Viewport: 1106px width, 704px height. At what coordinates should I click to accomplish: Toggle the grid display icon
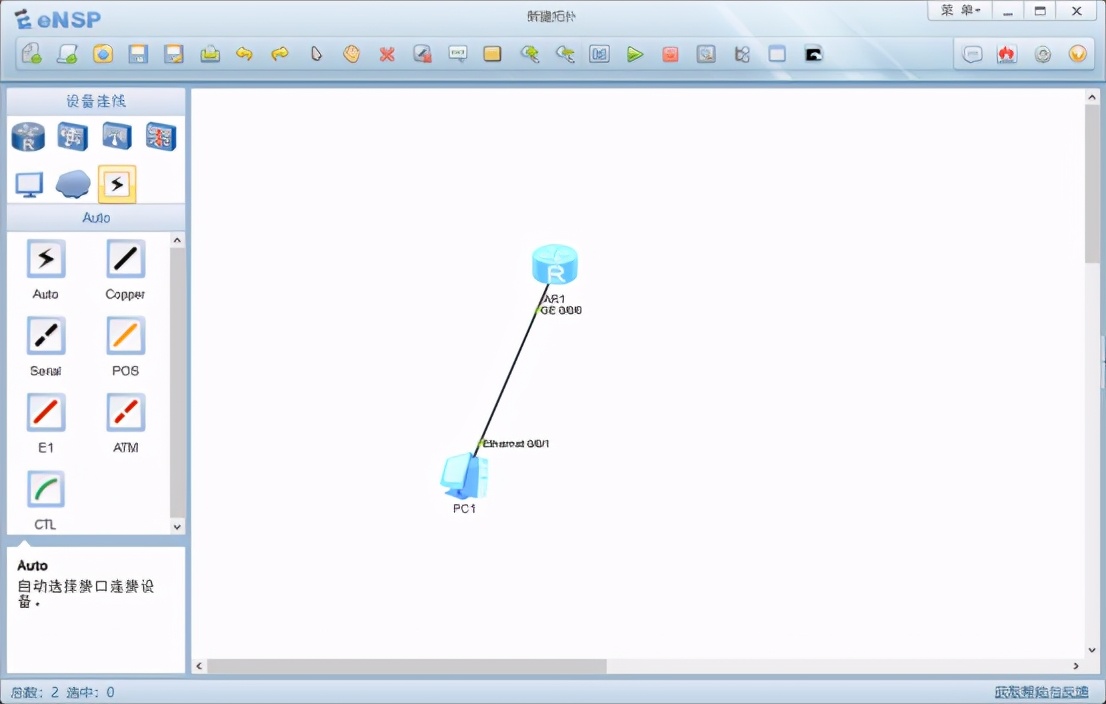coord(777,54)
